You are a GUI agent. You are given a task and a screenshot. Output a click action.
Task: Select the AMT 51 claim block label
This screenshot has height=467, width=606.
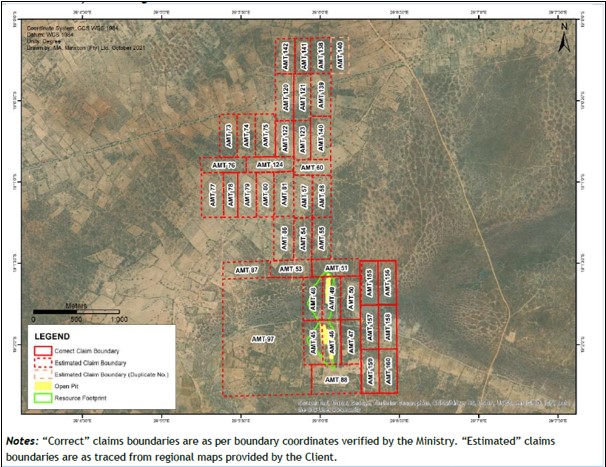tap(337, 269)
